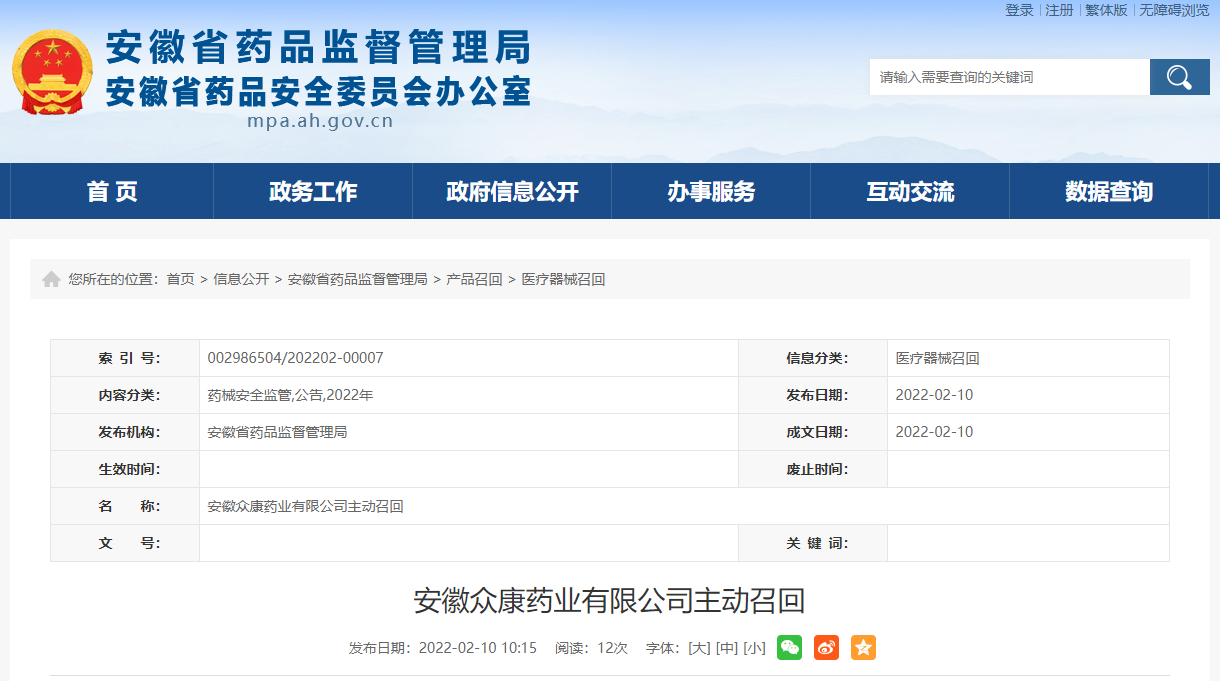
Task: Open the 政府信息公开 navigation tab
Action: pos(512,192)
